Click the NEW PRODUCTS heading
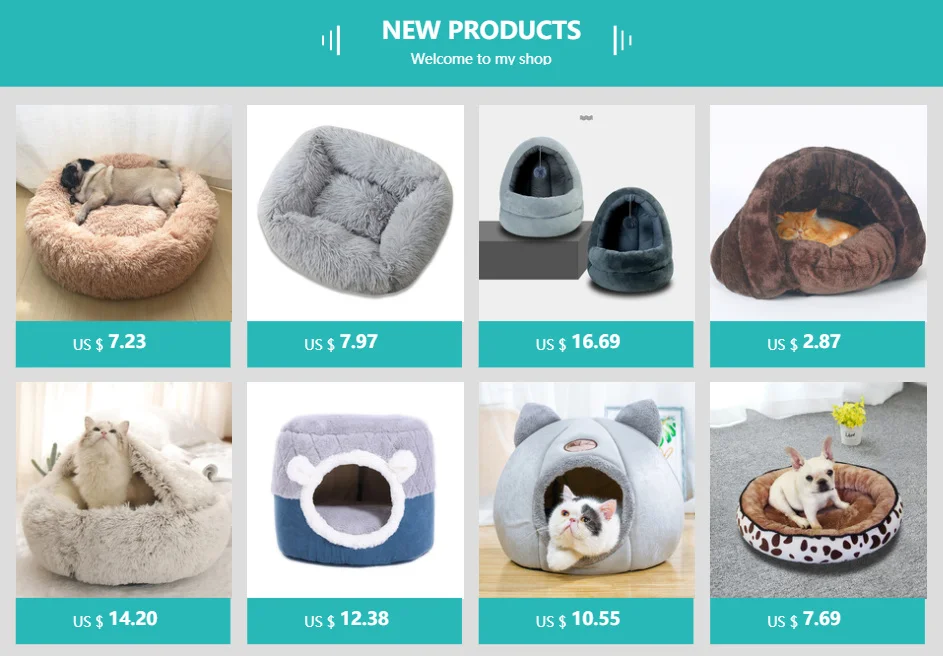Screen dimensions: 943x656 pos(481,30)
